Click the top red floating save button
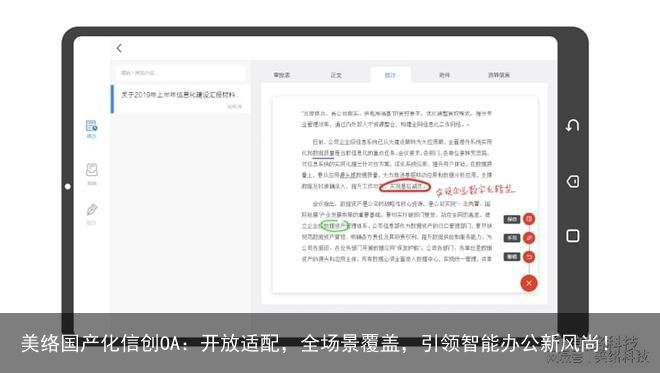 (x=529, y=219)
